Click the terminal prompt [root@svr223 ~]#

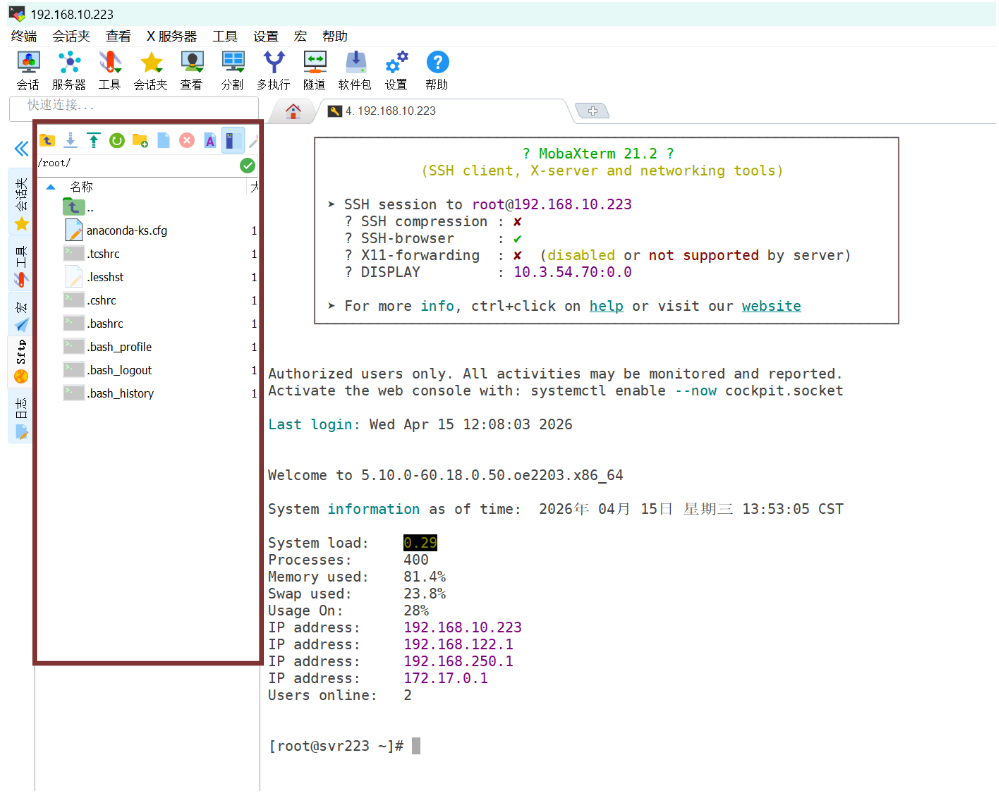336,746
